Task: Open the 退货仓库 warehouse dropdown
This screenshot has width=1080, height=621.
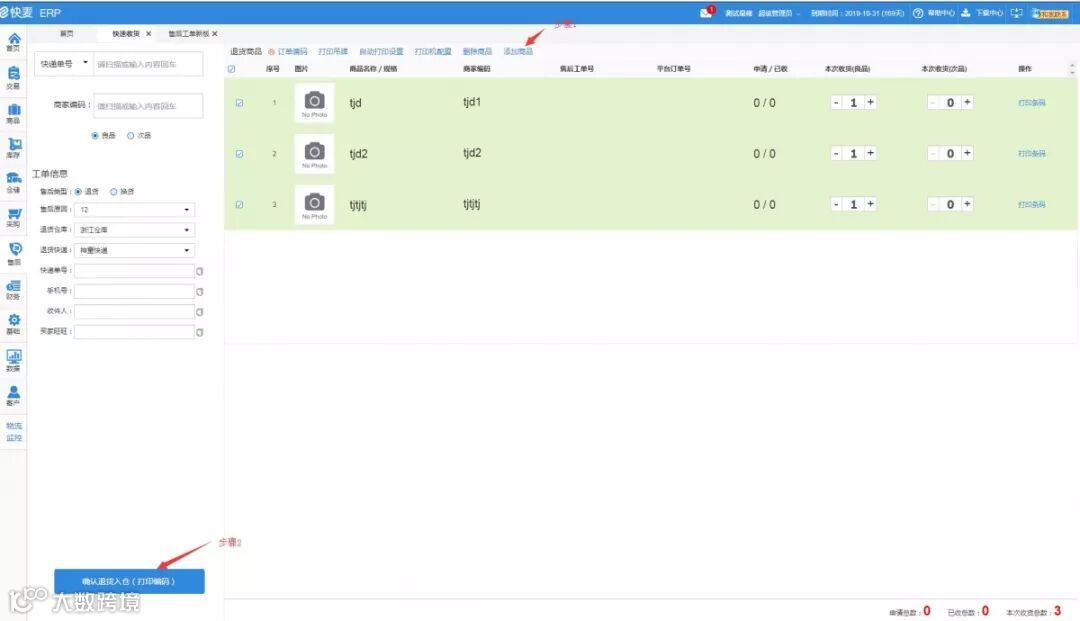Action: tap(134, 230)
